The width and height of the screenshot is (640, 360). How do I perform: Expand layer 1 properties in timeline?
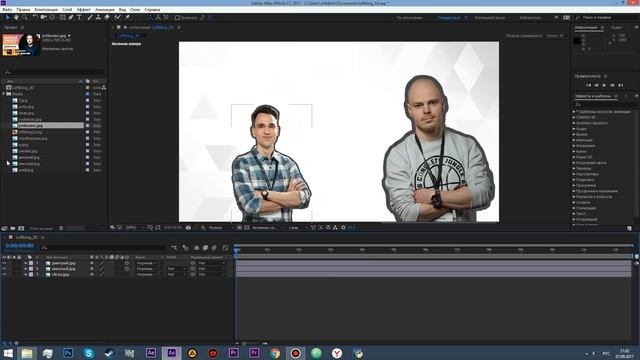coord(25,263)
